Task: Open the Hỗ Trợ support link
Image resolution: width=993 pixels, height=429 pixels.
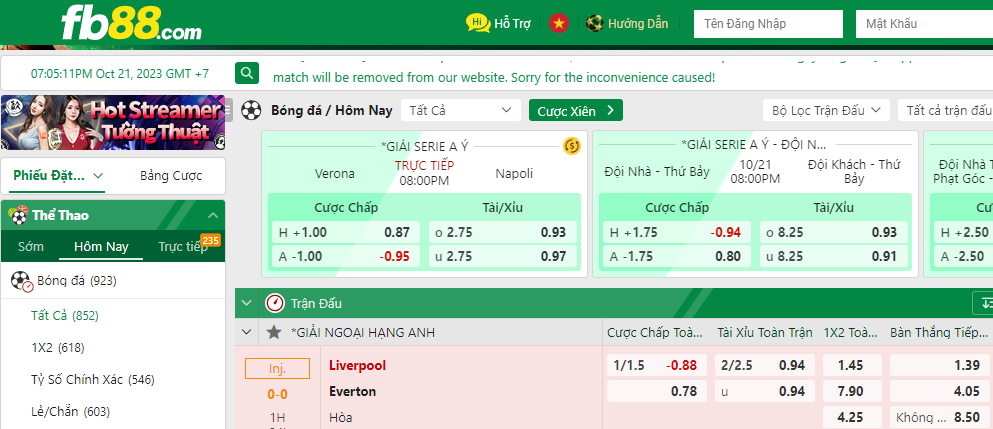Action: coord(512,23)
